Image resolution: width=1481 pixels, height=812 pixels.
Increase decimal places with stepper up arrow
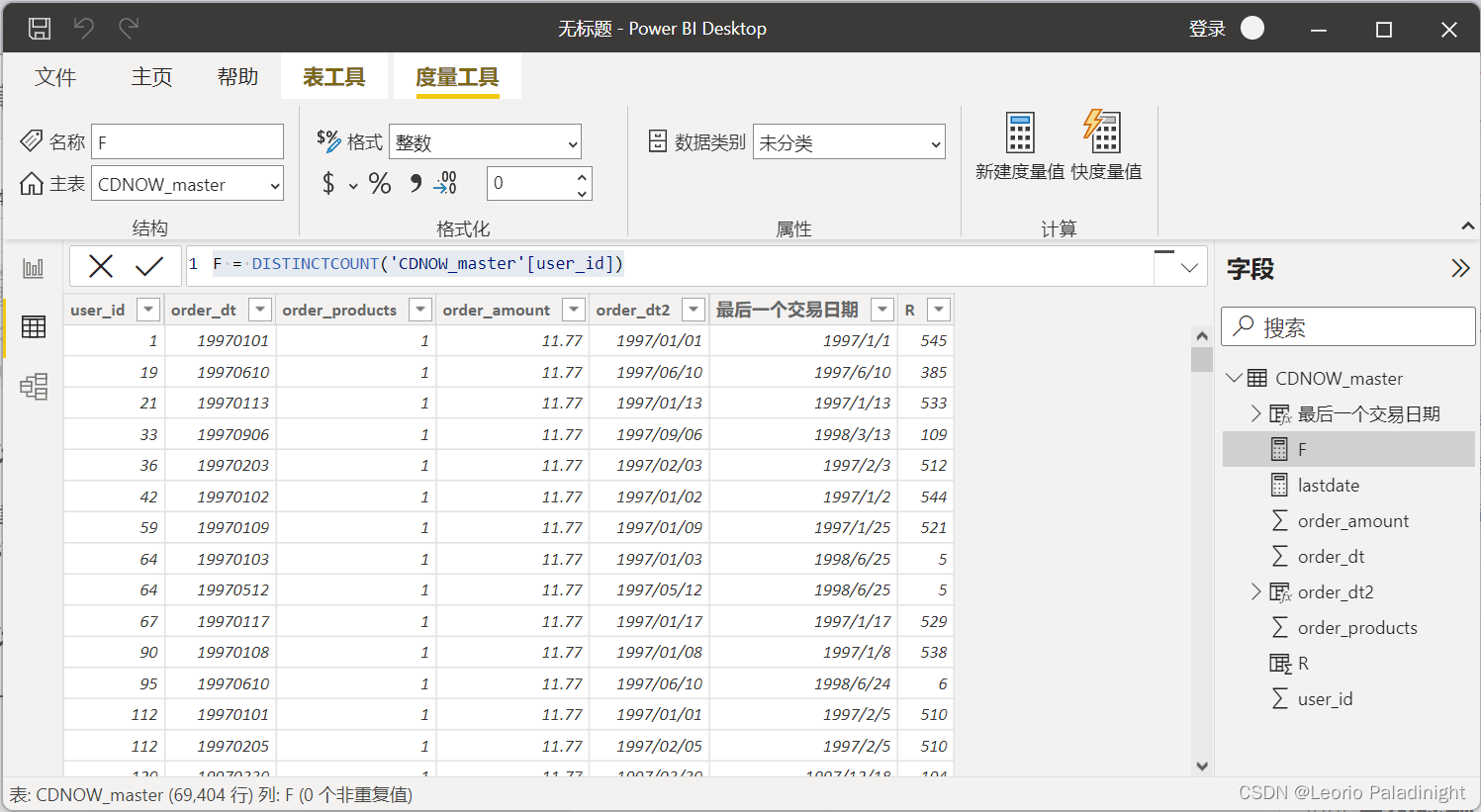(x=582, y=175)
